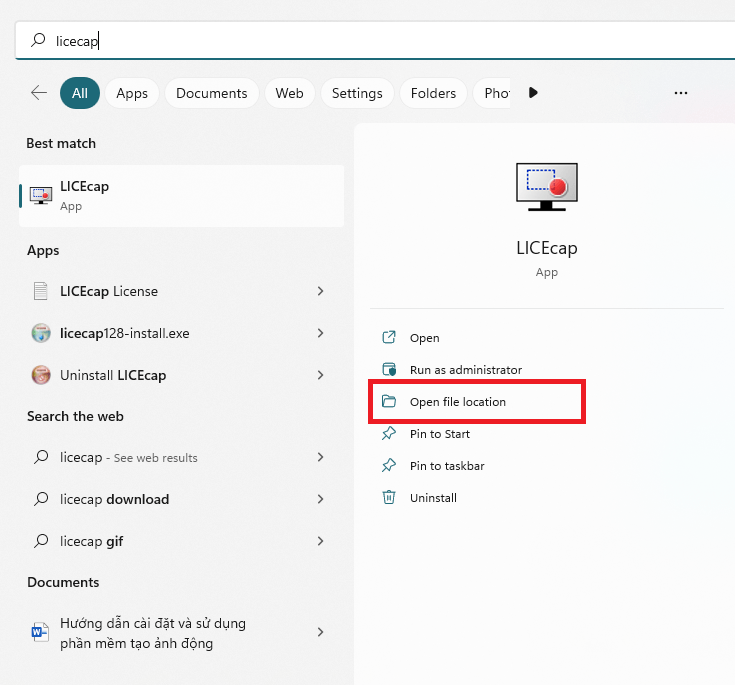The width and height of the screenshot is (735, 685).
Task: Click the pin icon next to Pin to Start
Action: coord(389,433)
